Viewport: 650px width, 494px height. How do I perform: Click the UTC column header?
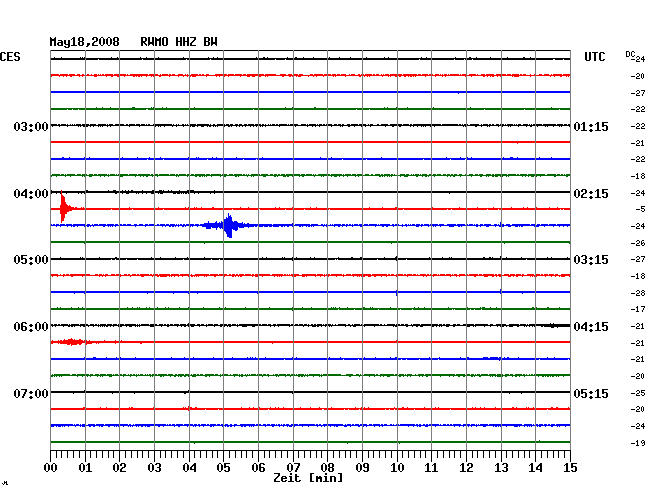[594, 57]
